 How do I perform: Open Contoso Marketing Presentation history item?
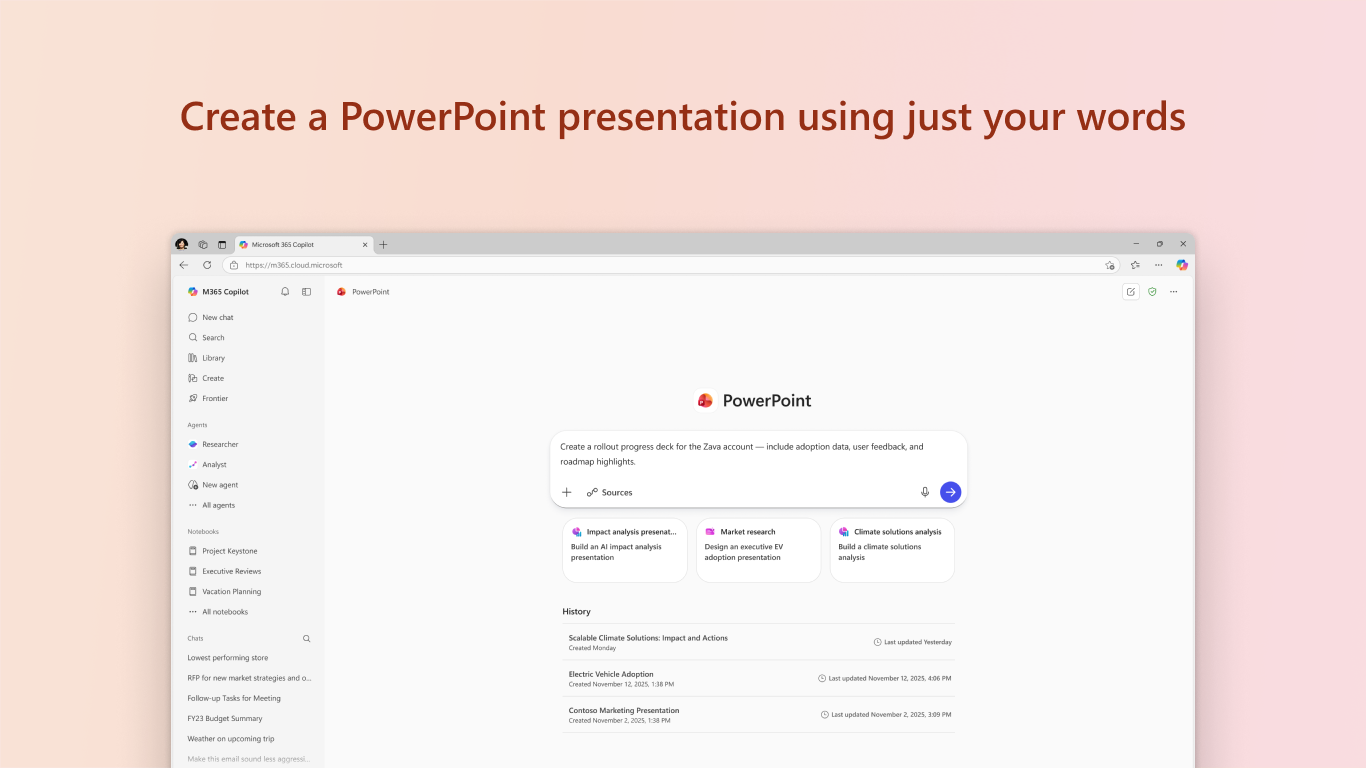click(x=759, y=714)
